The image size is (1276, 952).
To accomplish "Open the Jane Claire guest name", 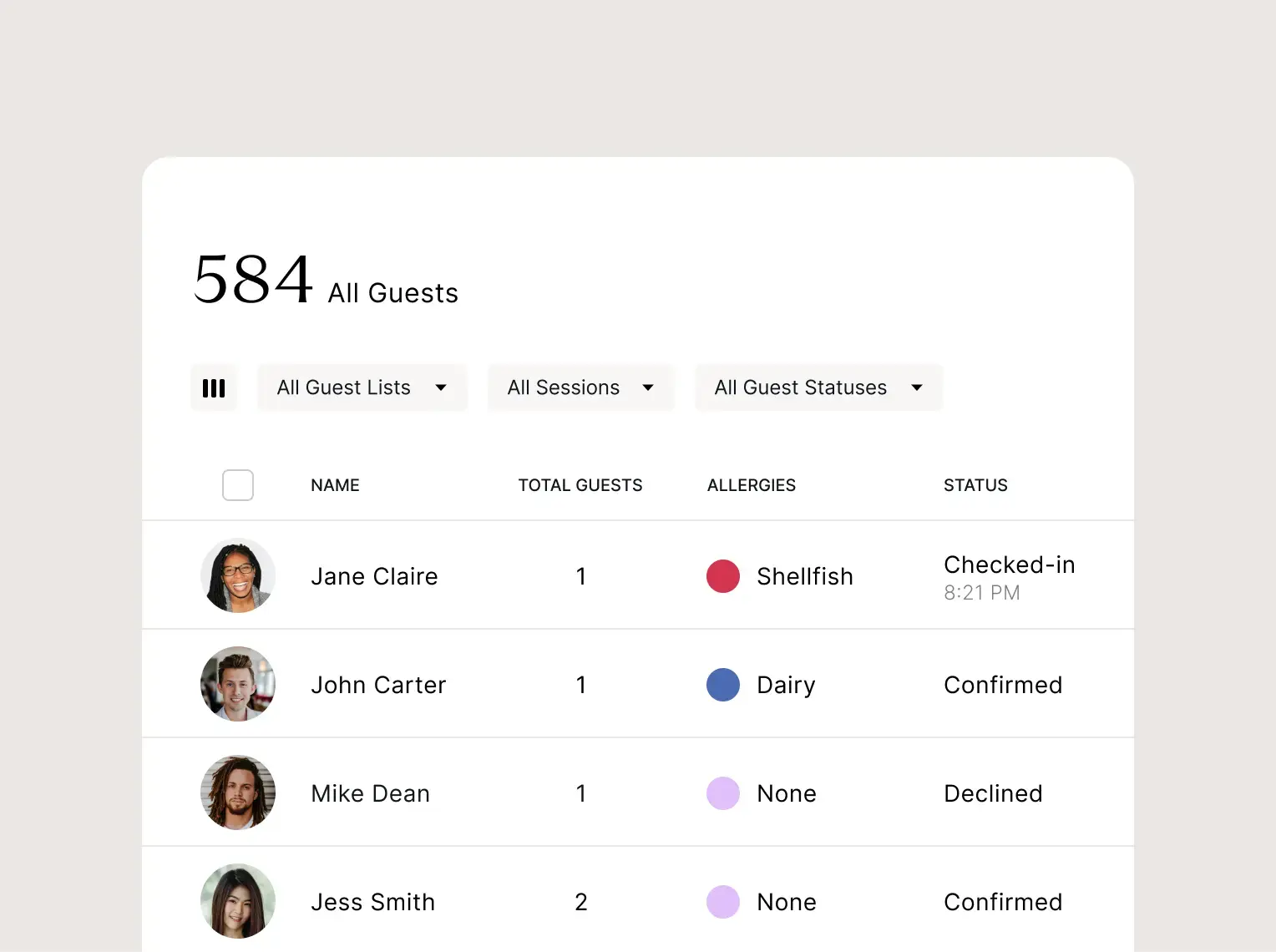I will 374,576.
